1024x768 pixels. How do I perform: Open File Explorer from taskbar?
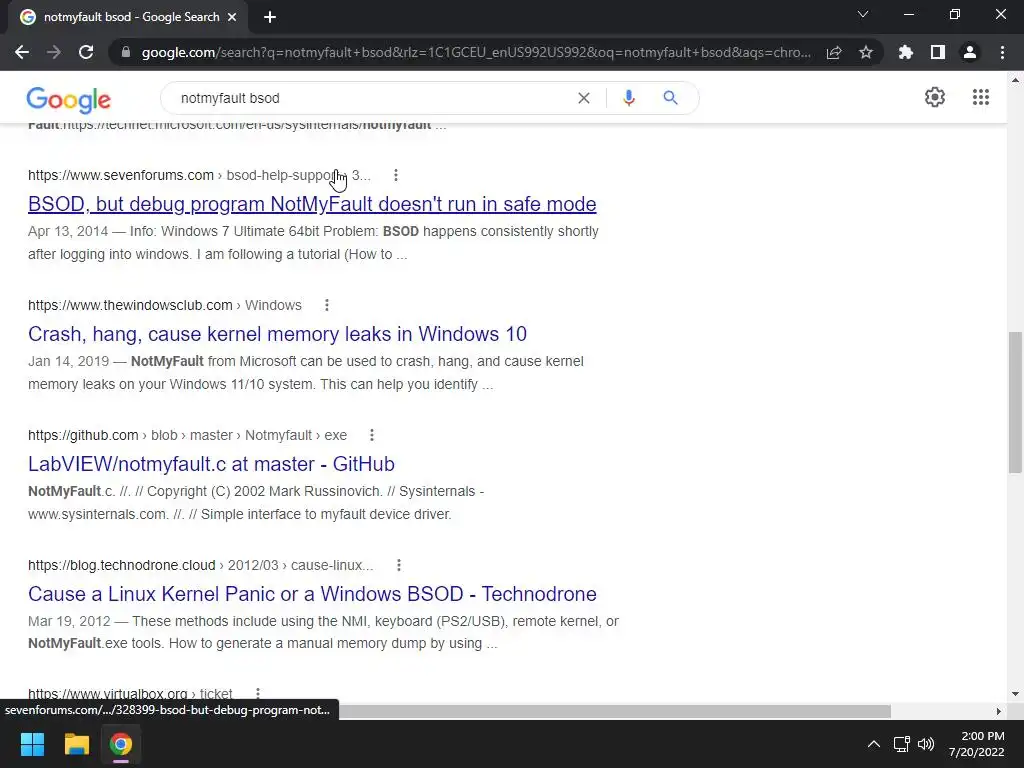coord(76,744)
